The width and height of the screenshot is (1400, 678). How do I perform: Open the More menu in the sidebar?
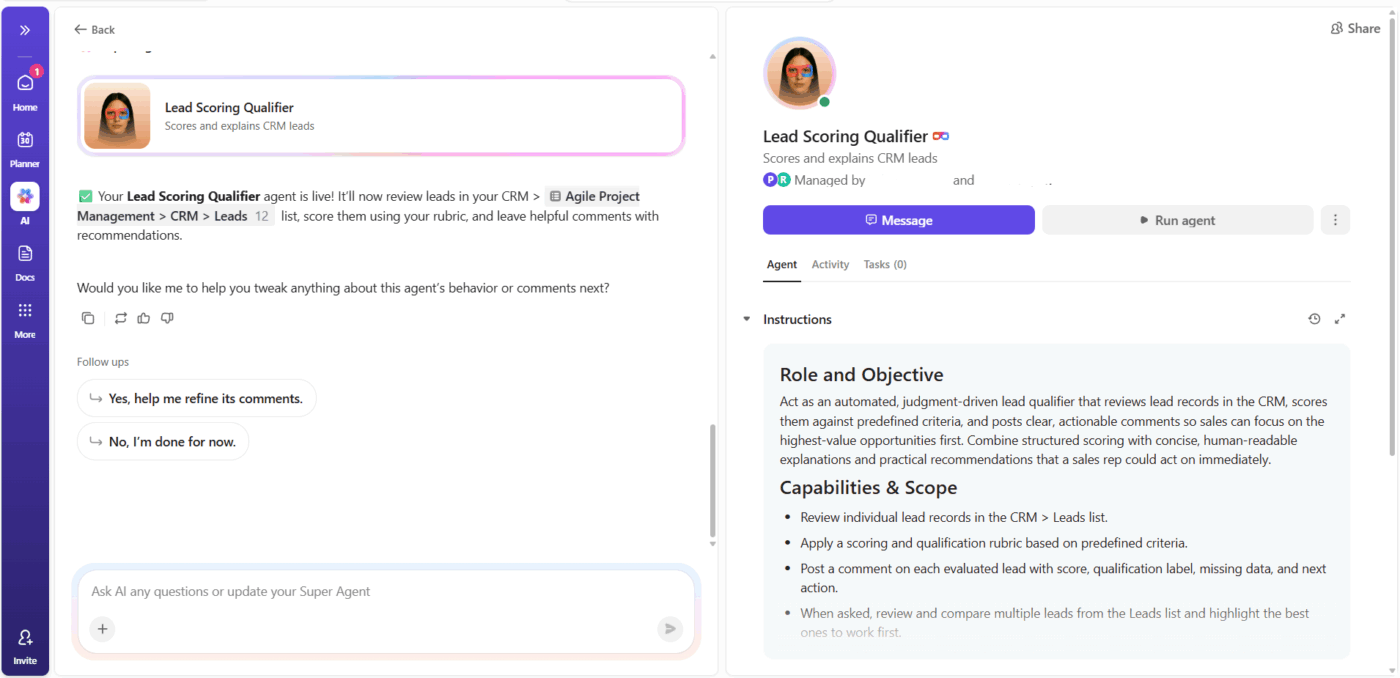point(24,318)
